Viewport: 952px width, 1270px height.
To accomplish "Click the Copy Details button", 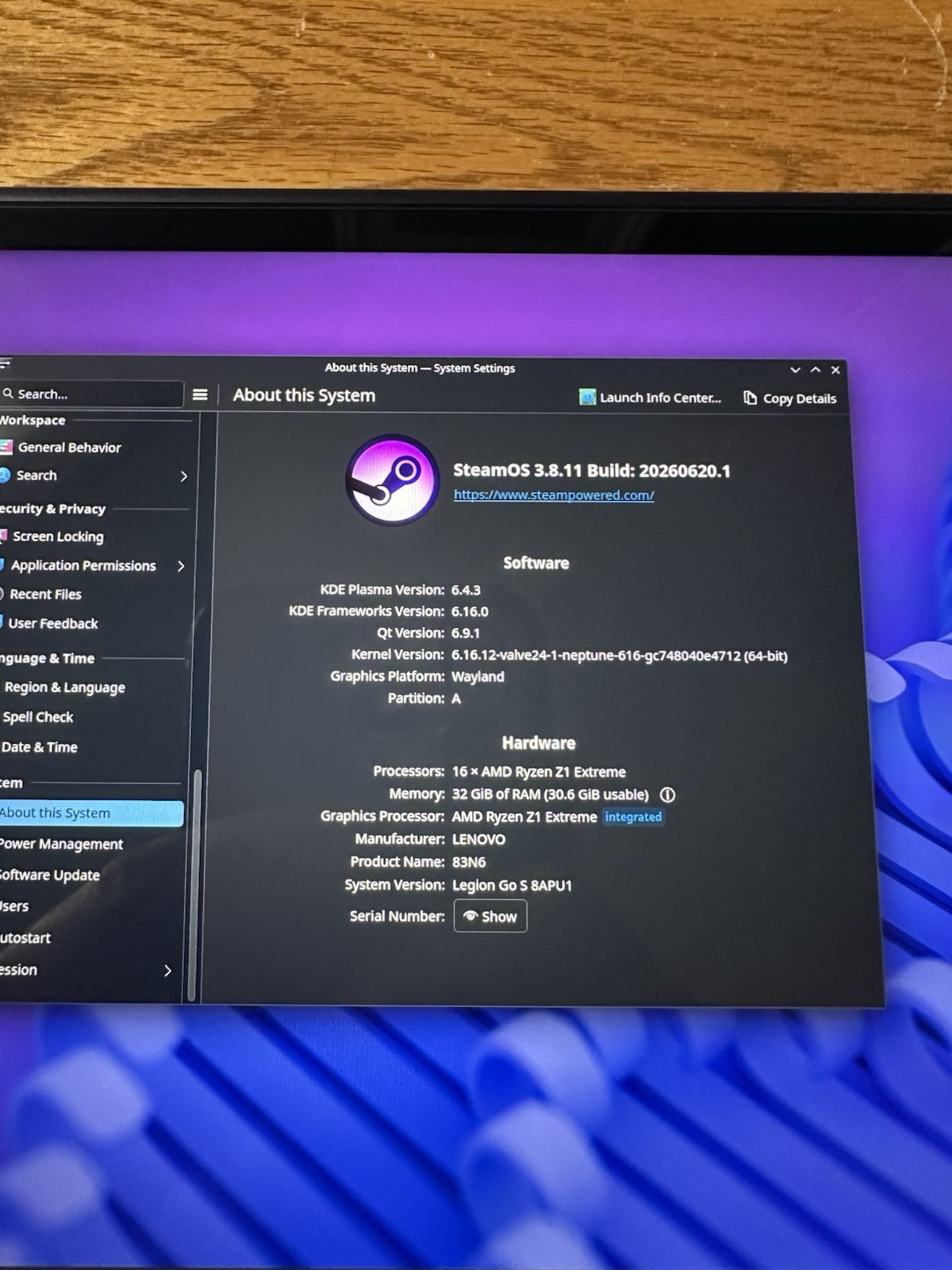I will (789, 398).
